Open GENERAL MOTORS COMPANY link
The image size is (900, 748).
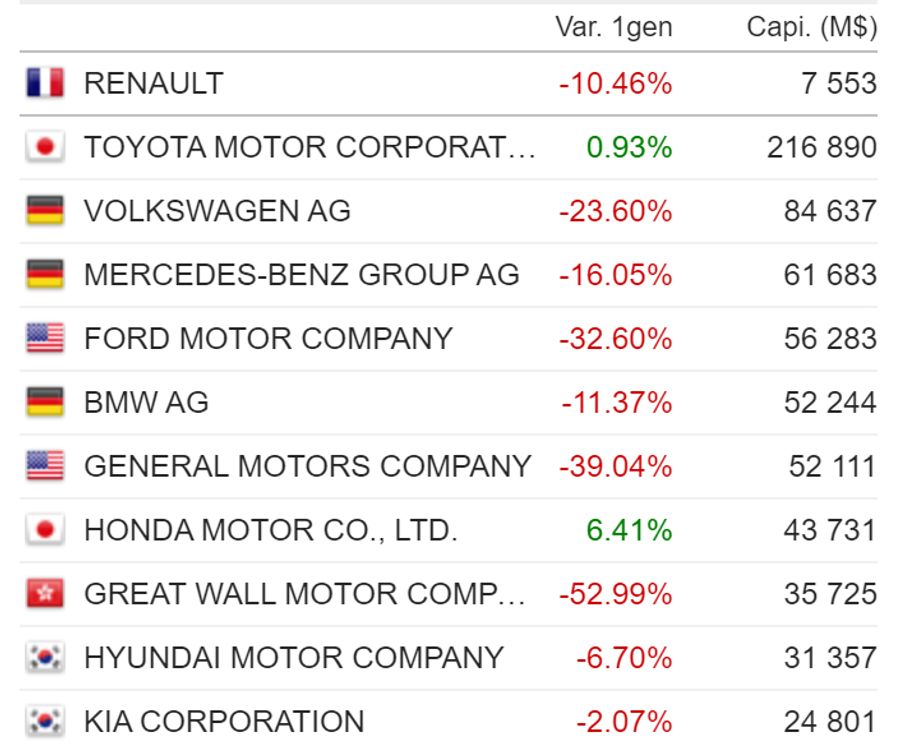(x=308, y=466)
